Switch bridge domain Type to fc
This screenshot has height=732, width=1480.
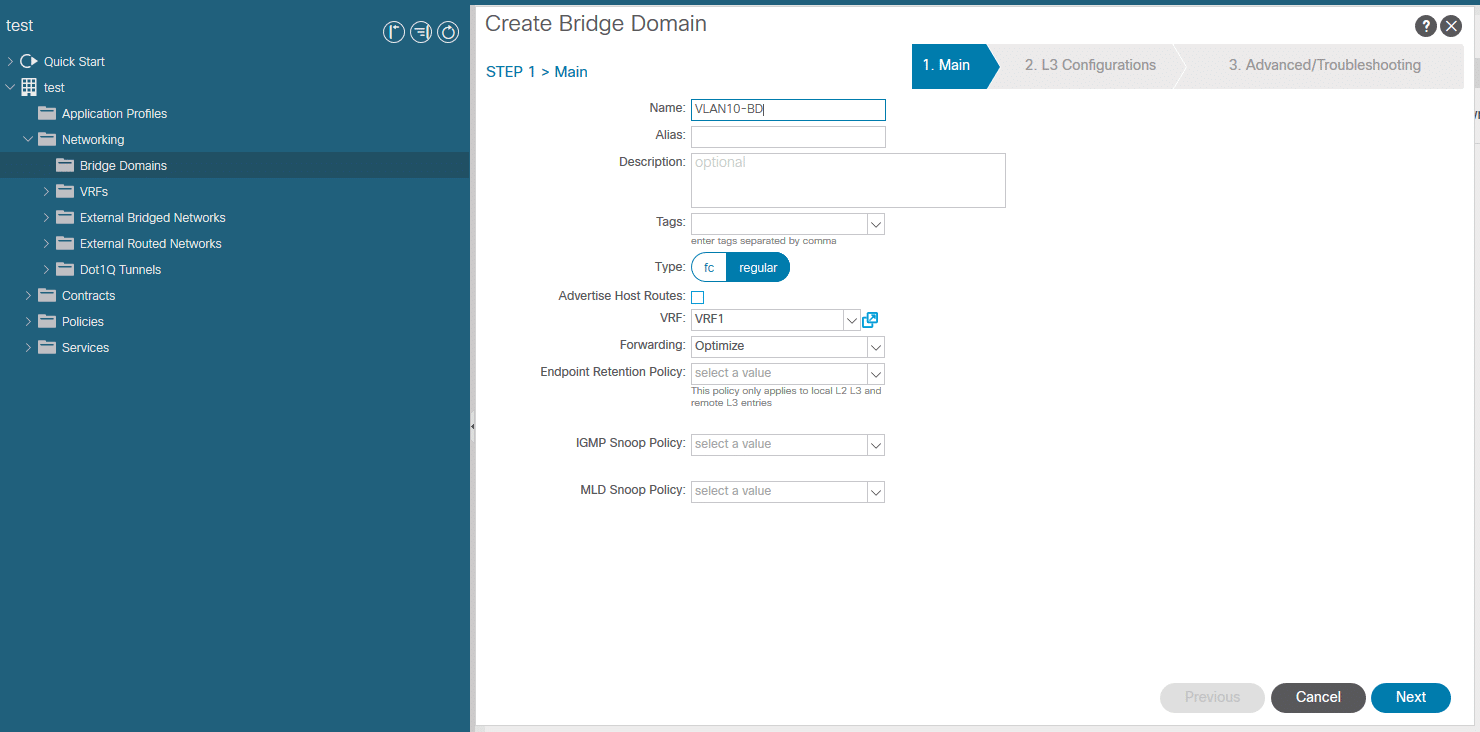[x=708, y=267]
